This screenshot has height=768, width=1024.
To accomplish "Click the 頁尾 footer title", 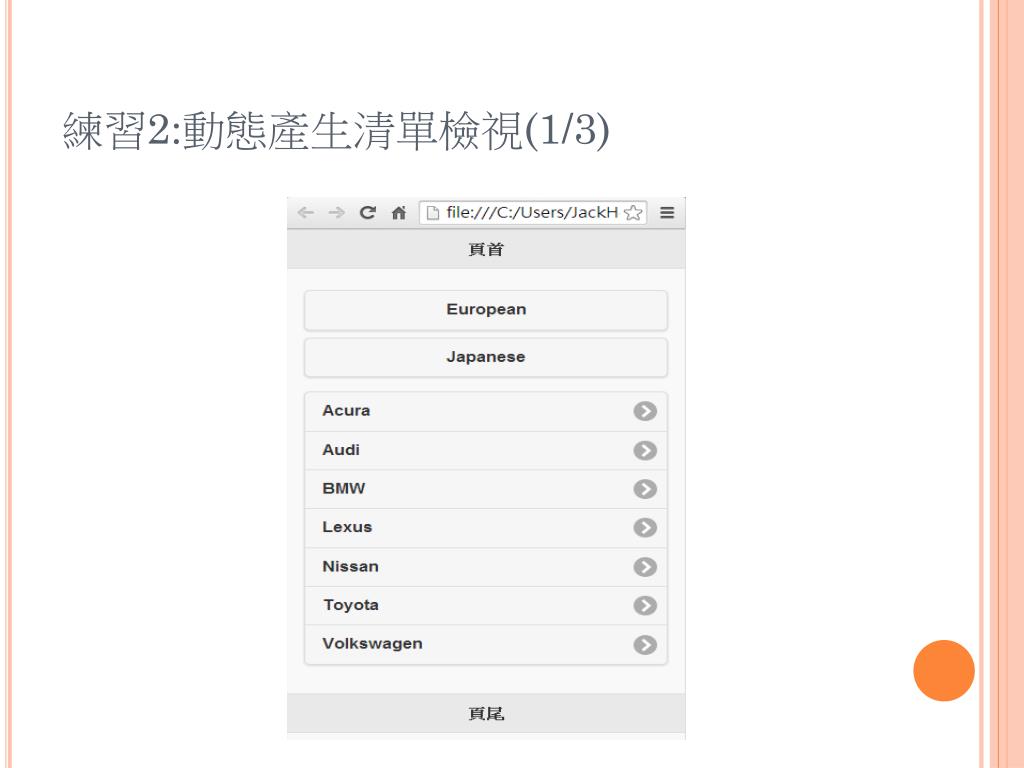I will pyautogui.click(x=486, y=714).
